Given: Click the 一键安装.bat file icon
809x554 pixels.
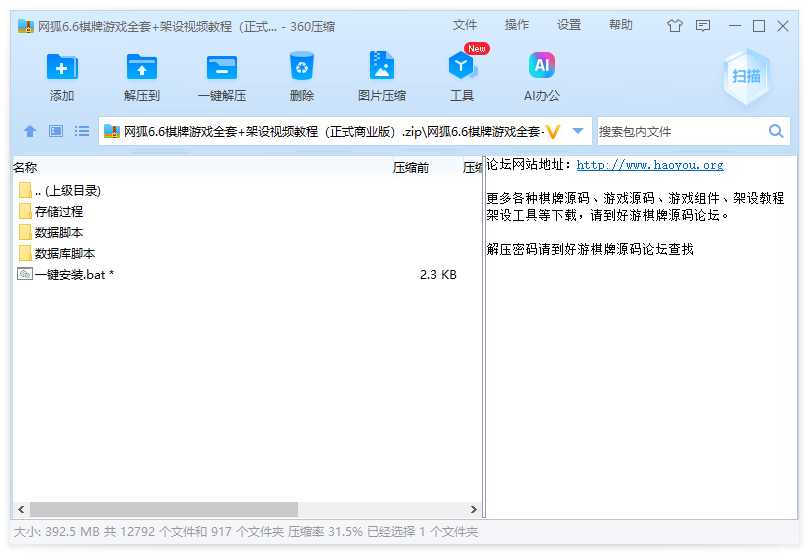Looking at the screenshot, I should [x=25, y=274].
